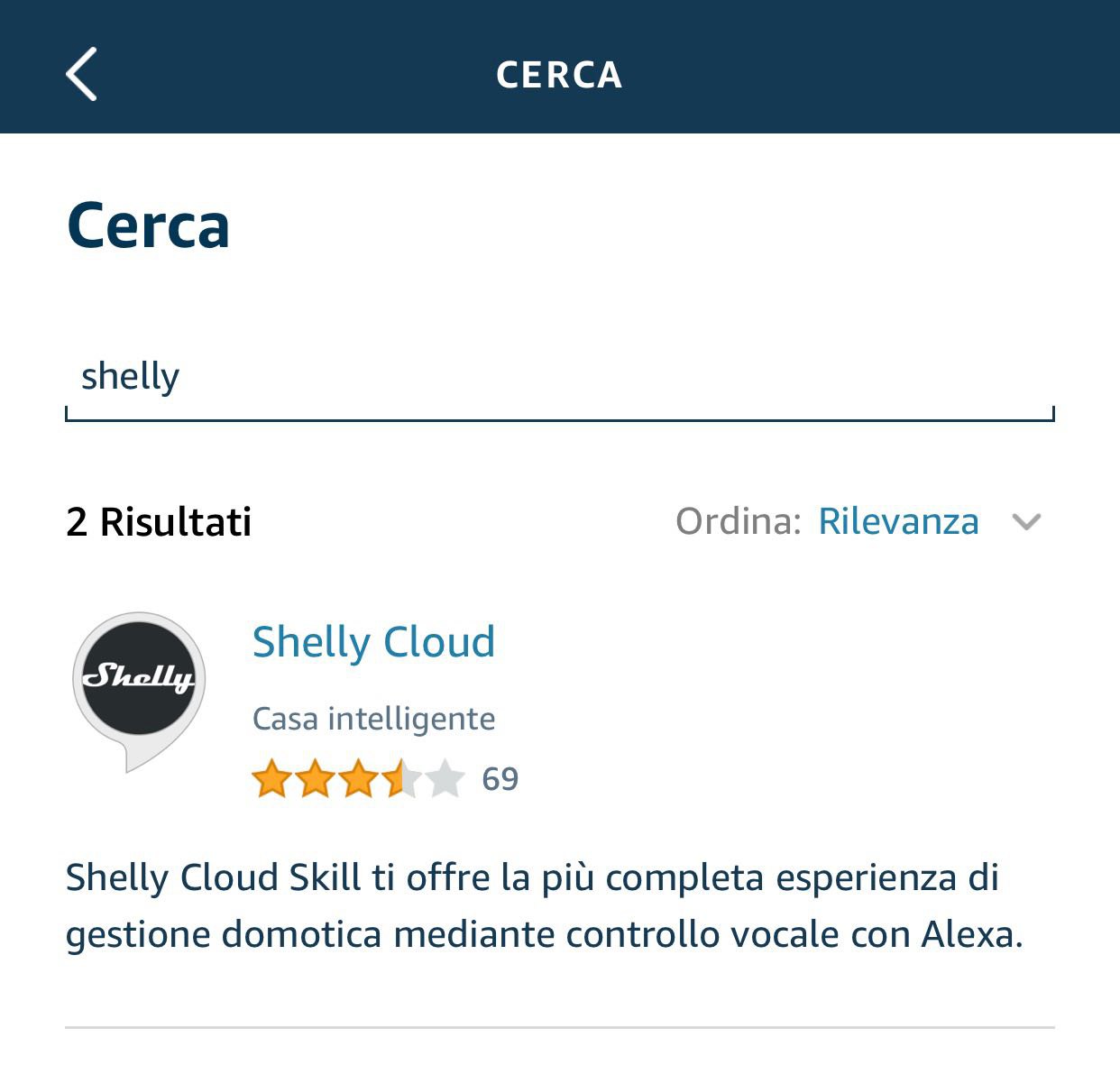The width and height of the screenshot is (1120, 1065).
Task: Select the 2 Risultati results label
Action: (159, 521)
